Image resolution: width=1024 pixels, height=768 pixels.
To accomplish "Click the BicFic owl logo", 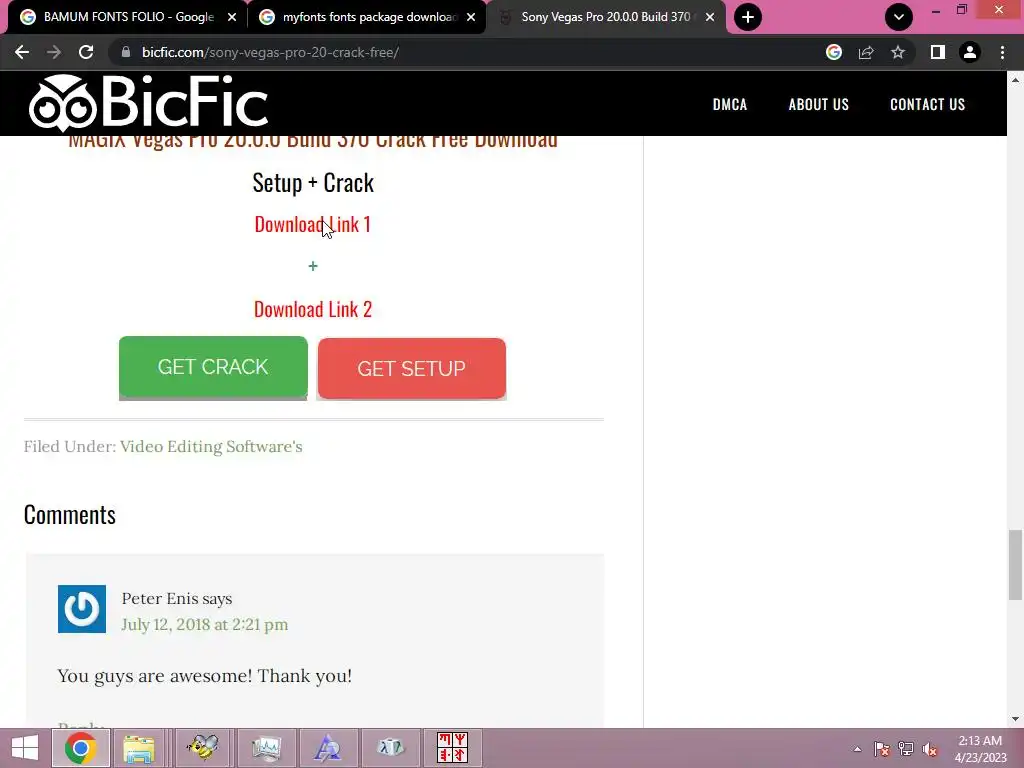I will [148, 103].
